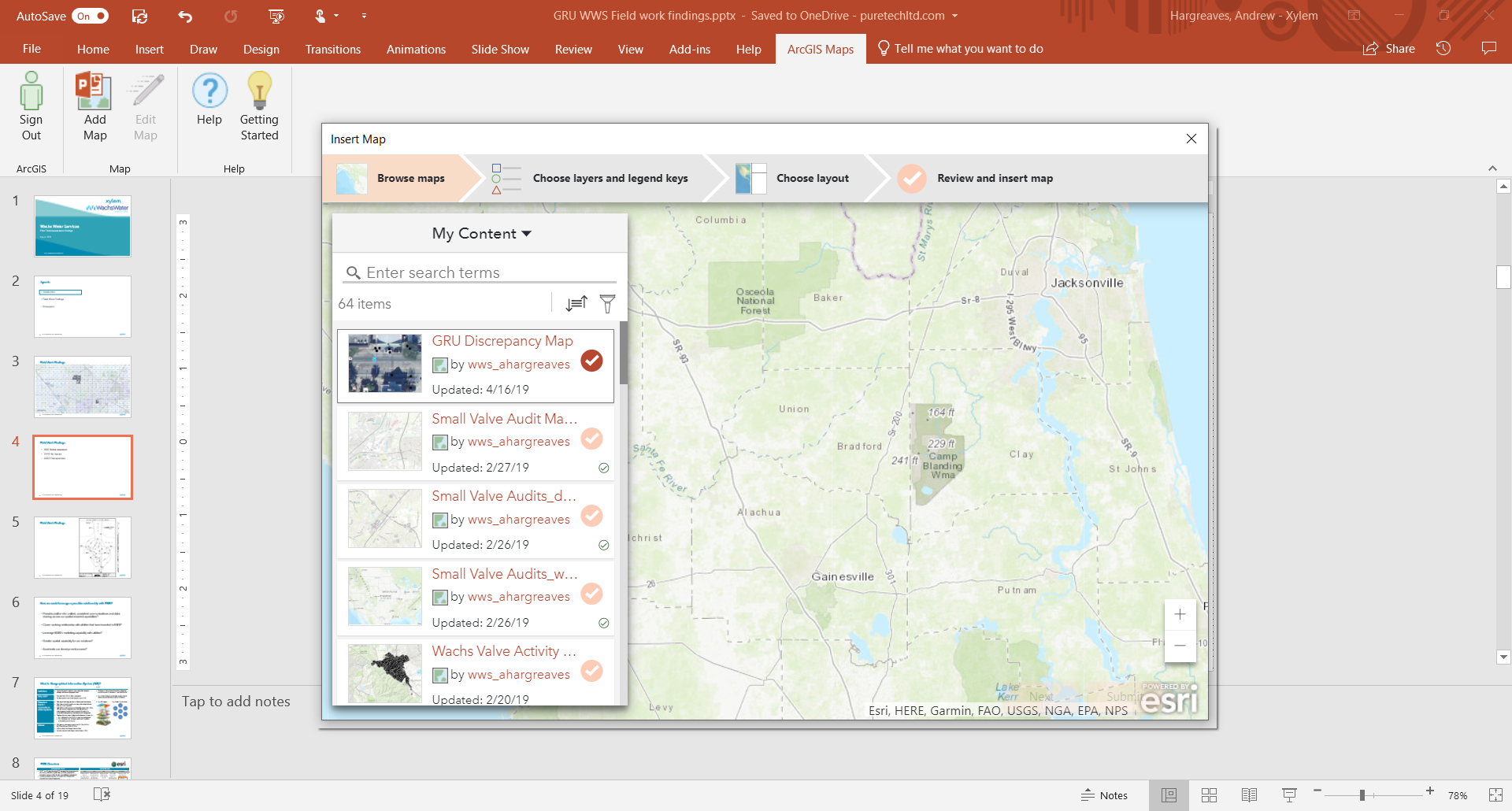Screen dimensions: 1512x811
Task: Zoom in on the map preview
Action: [1180, 614]
